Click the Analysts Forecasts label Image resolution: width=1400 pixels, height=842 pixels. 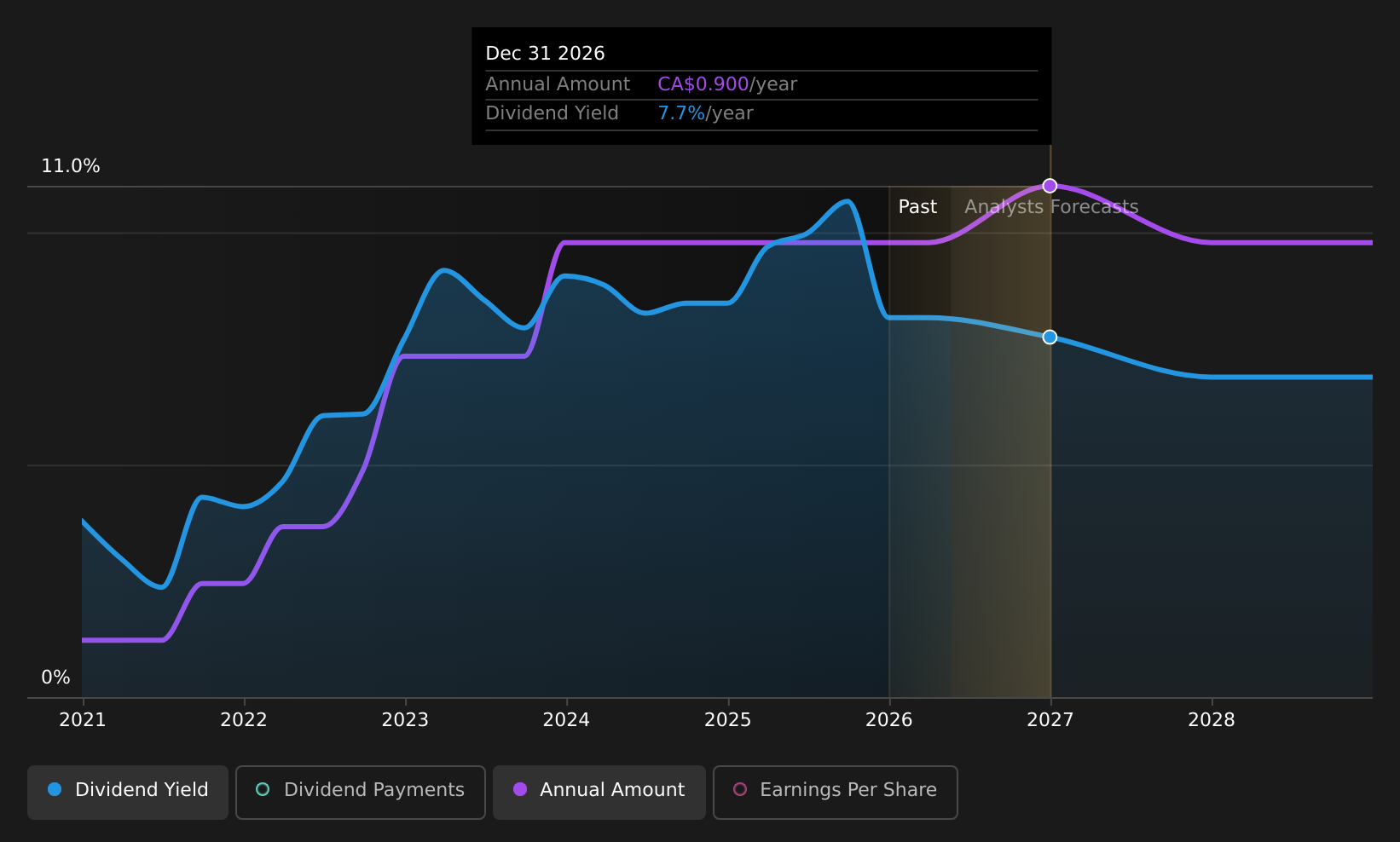1051,207
